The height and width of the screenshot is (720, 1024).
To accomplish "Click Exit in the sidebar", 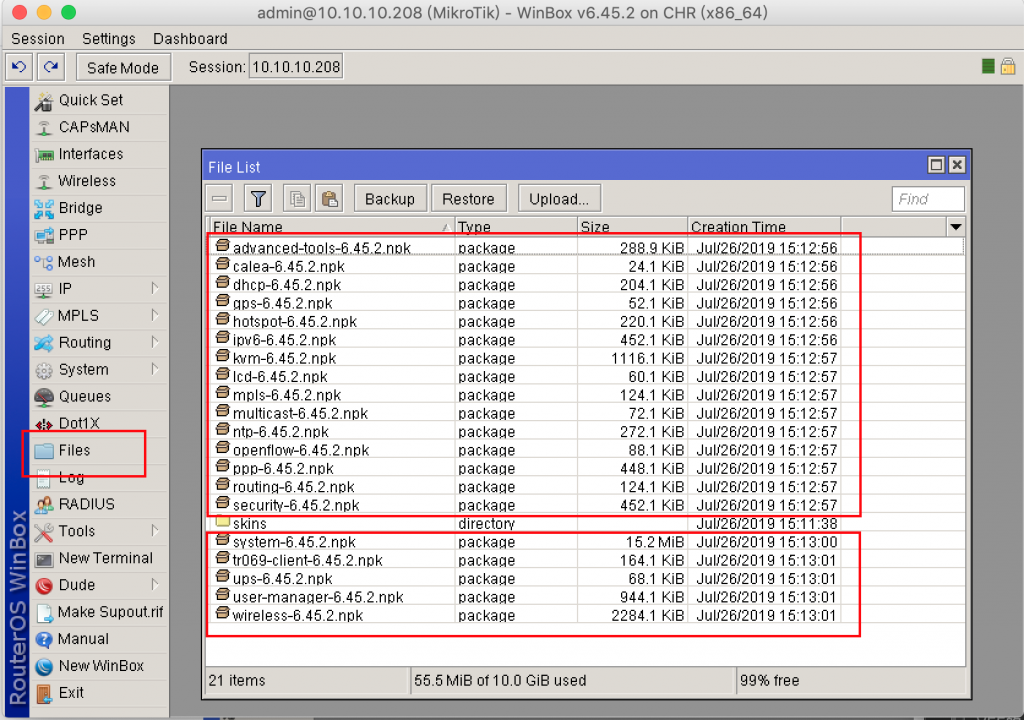I will [x=99, y=693].
